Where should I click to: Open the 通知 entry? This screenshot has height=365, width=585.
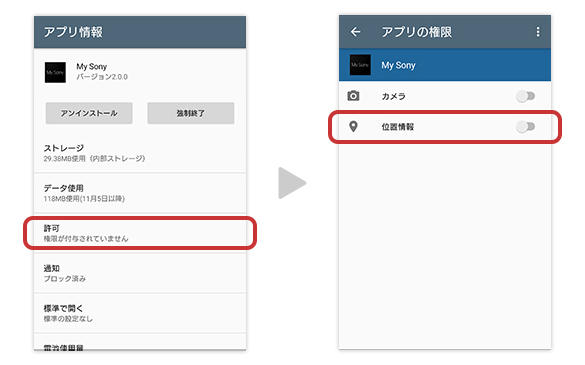(140, 273)
